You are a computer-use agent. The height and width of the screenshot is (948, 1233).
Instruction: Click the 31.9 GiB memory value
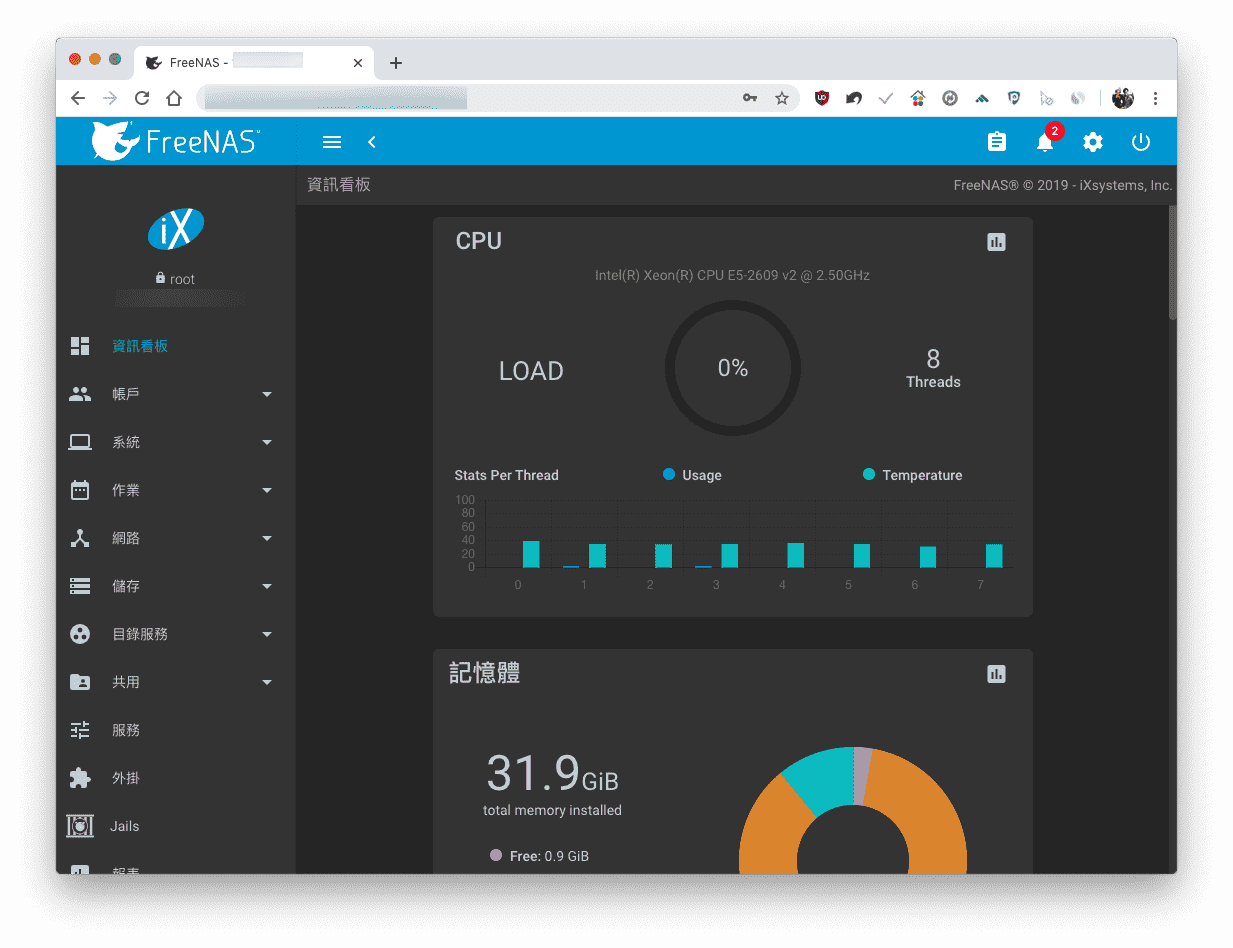(552, 773)
